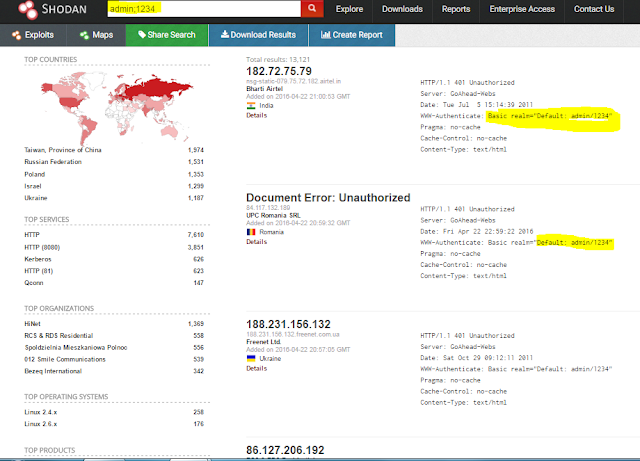
Task: Open Details for the Ukraine result
Action: pyautogui.click(x=256, y=369)
